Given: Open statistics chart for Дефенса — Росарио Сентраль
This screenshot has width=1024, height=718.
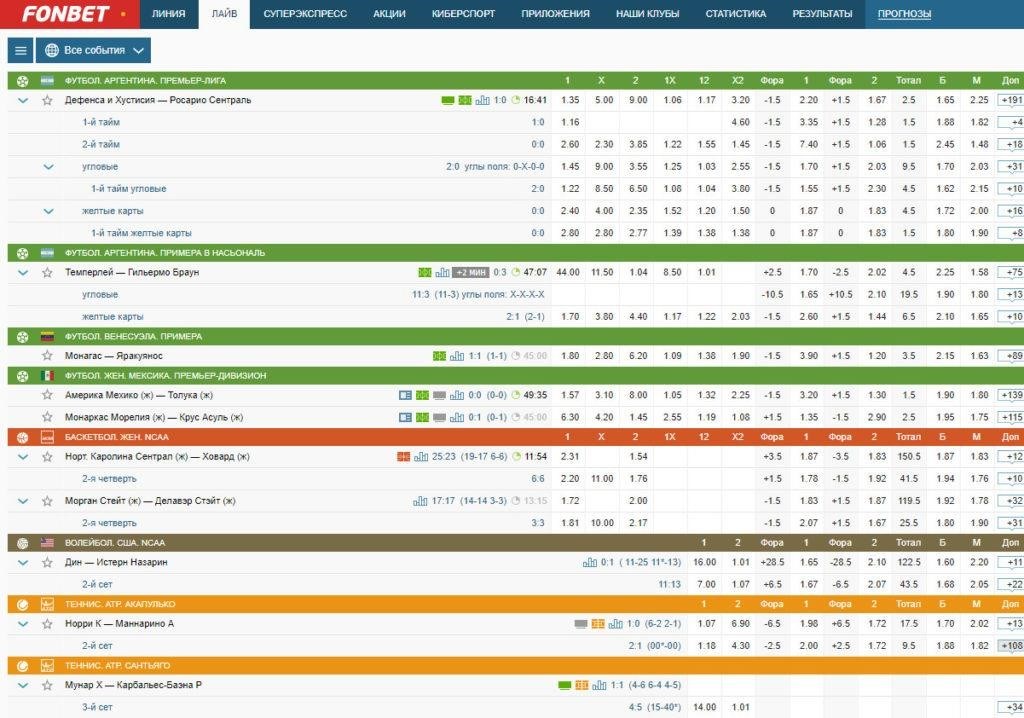Looking at the screenshot, I should [483, 100].
